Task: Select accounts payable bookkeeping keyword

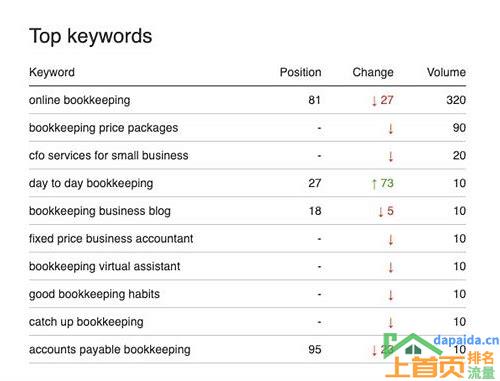Action: click(x=110, y=350)
